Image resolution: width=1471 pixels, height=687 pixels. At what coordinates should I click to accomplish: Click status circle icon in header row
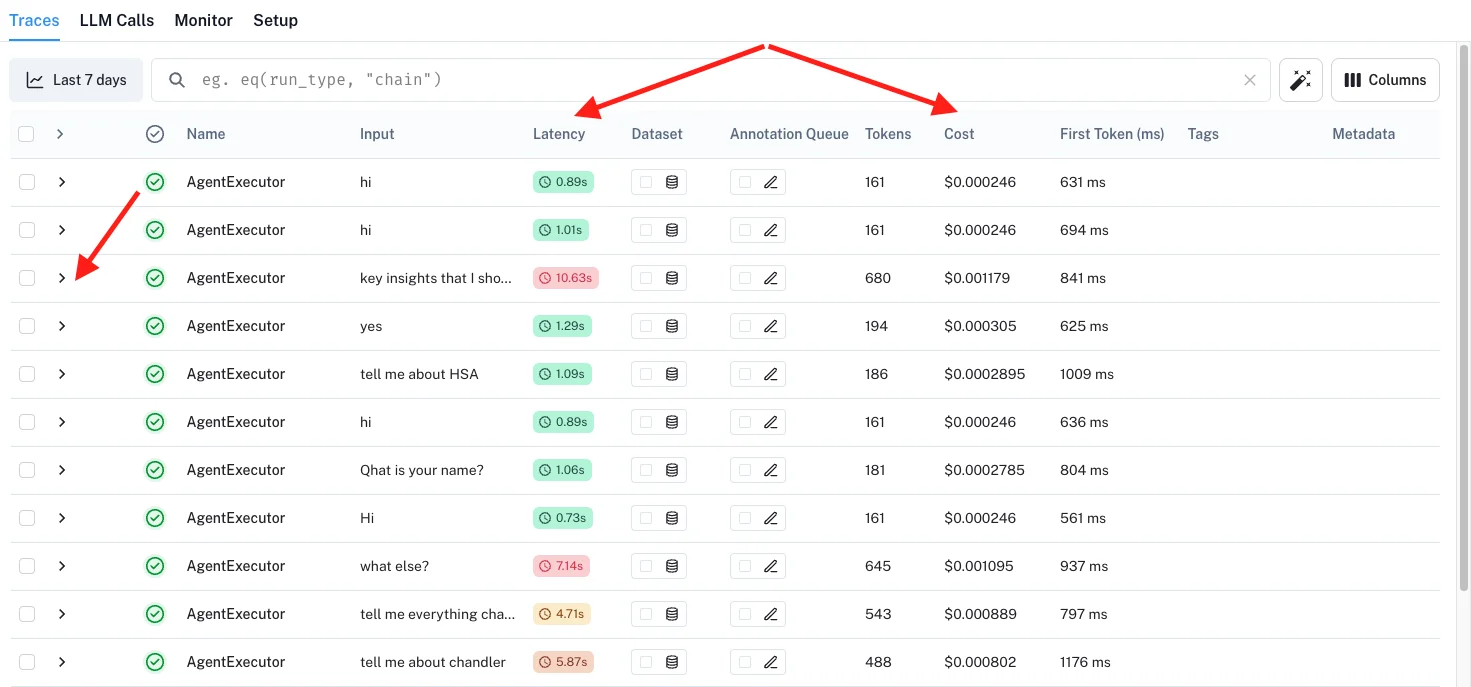pos(155,134)
